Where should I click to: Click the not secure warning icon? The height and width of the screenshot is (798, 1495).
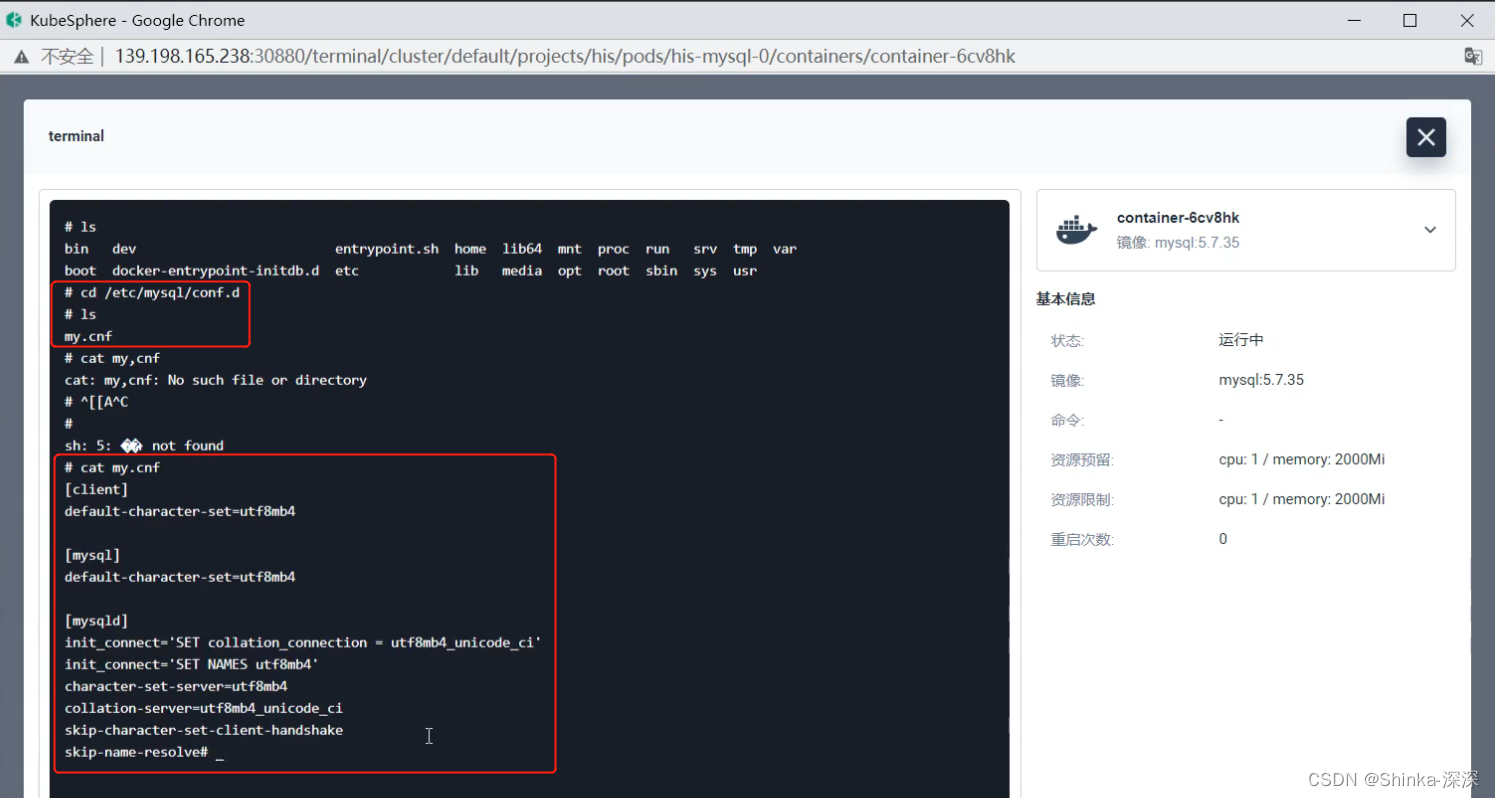tap(21, 57)
